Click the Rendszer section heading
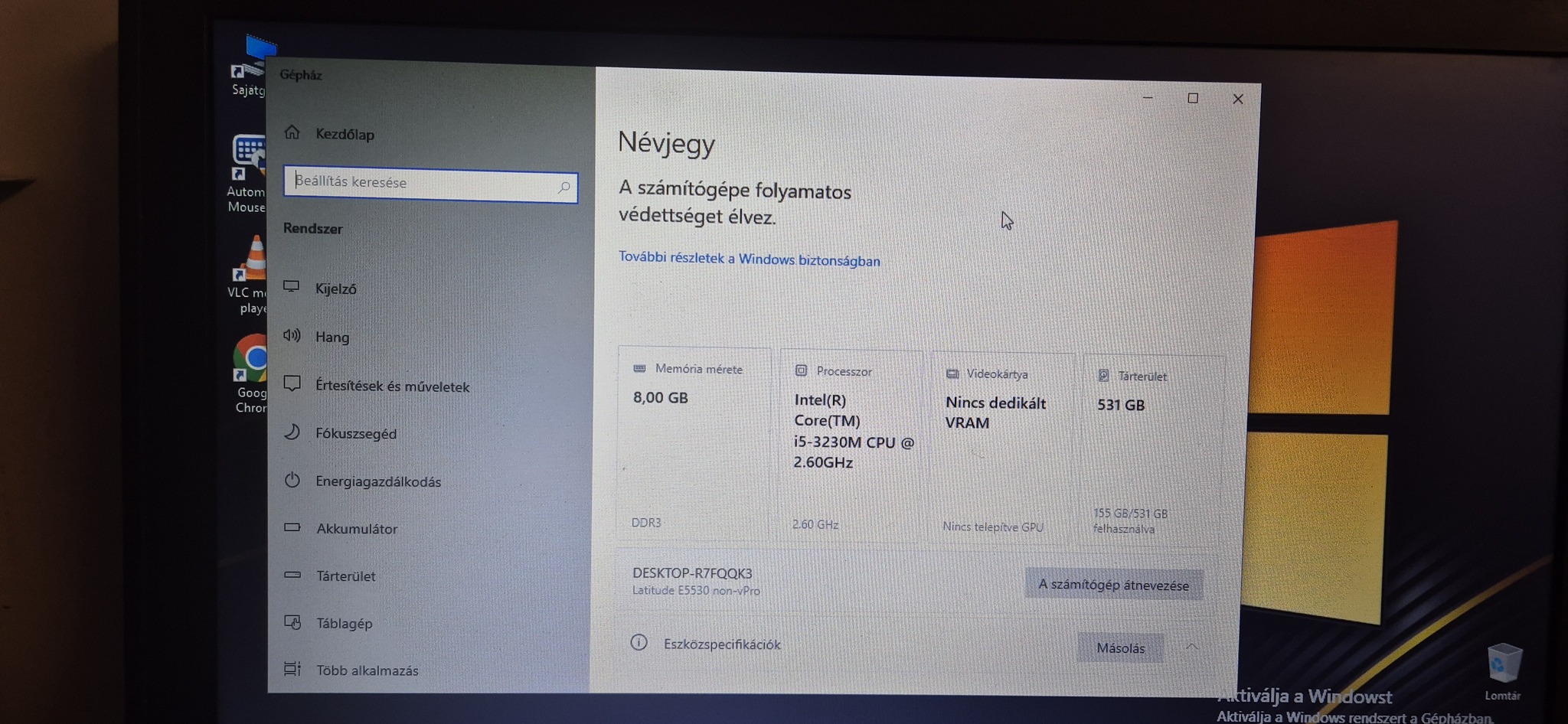The image size is (1568, 724). 312,228
